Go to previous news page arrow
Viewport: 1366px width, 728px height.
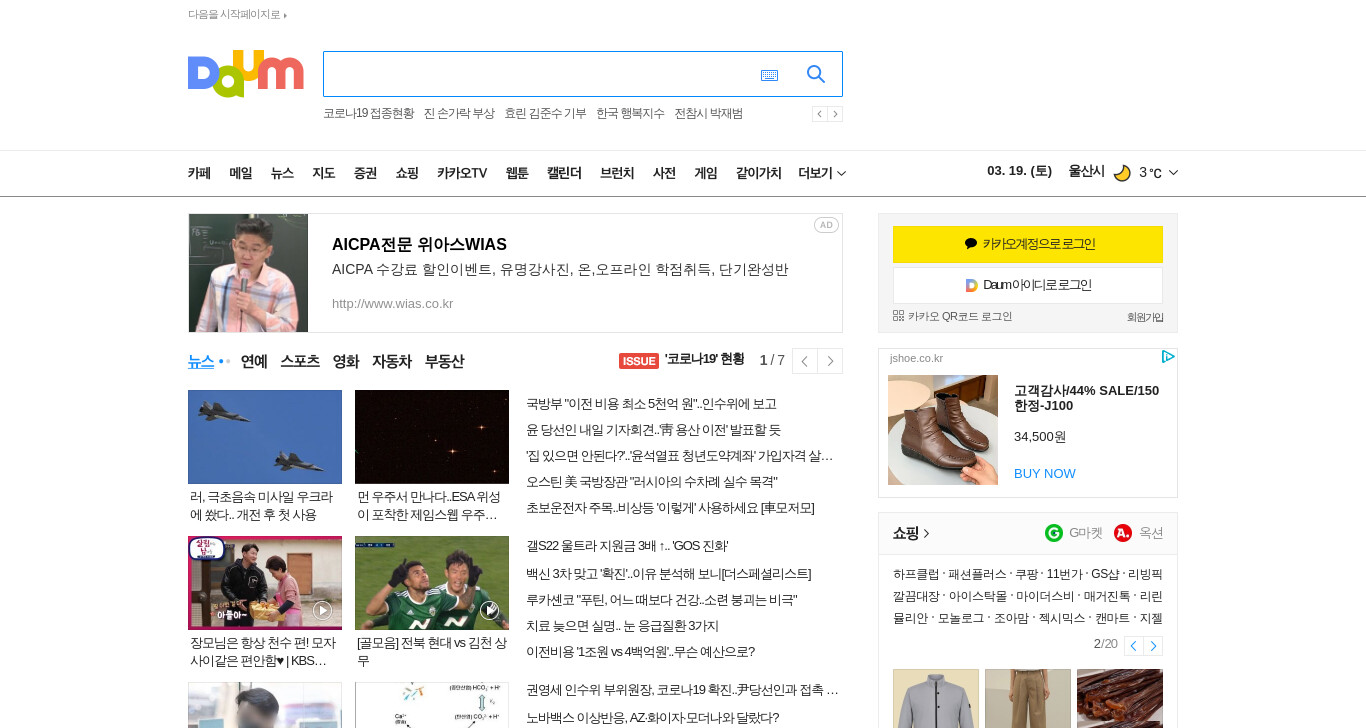point(804,361)
